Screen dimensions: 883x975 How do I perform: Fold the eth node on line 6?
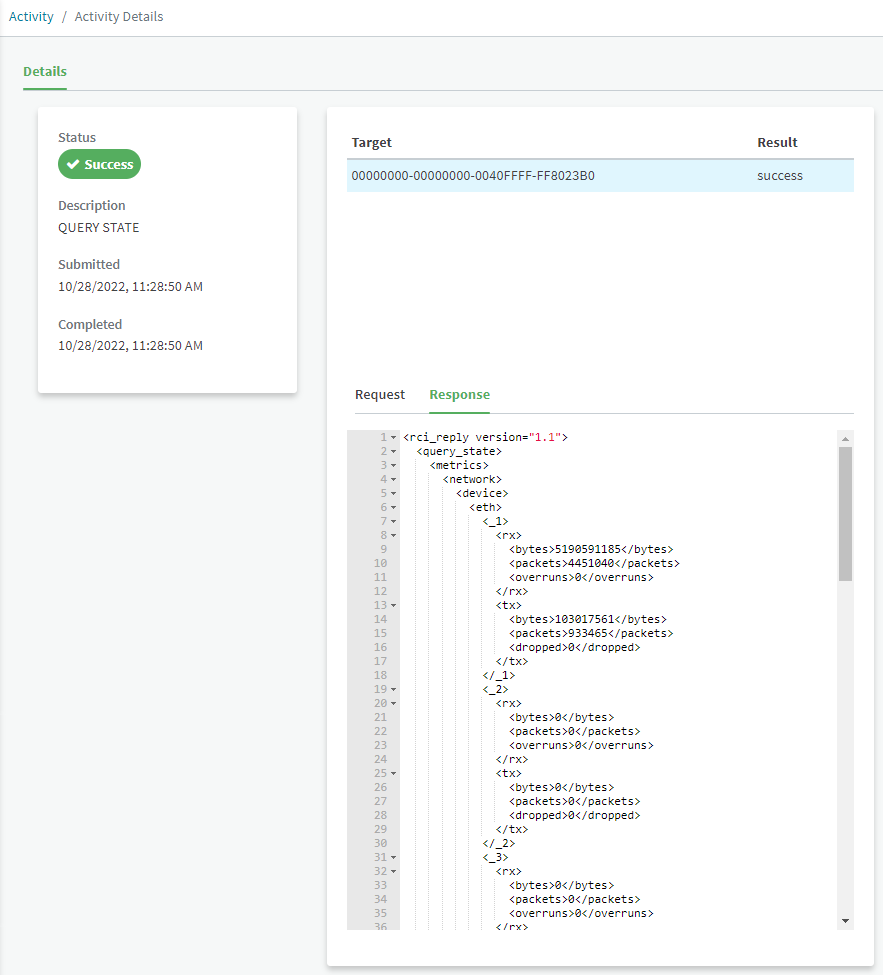click(394, 508)
